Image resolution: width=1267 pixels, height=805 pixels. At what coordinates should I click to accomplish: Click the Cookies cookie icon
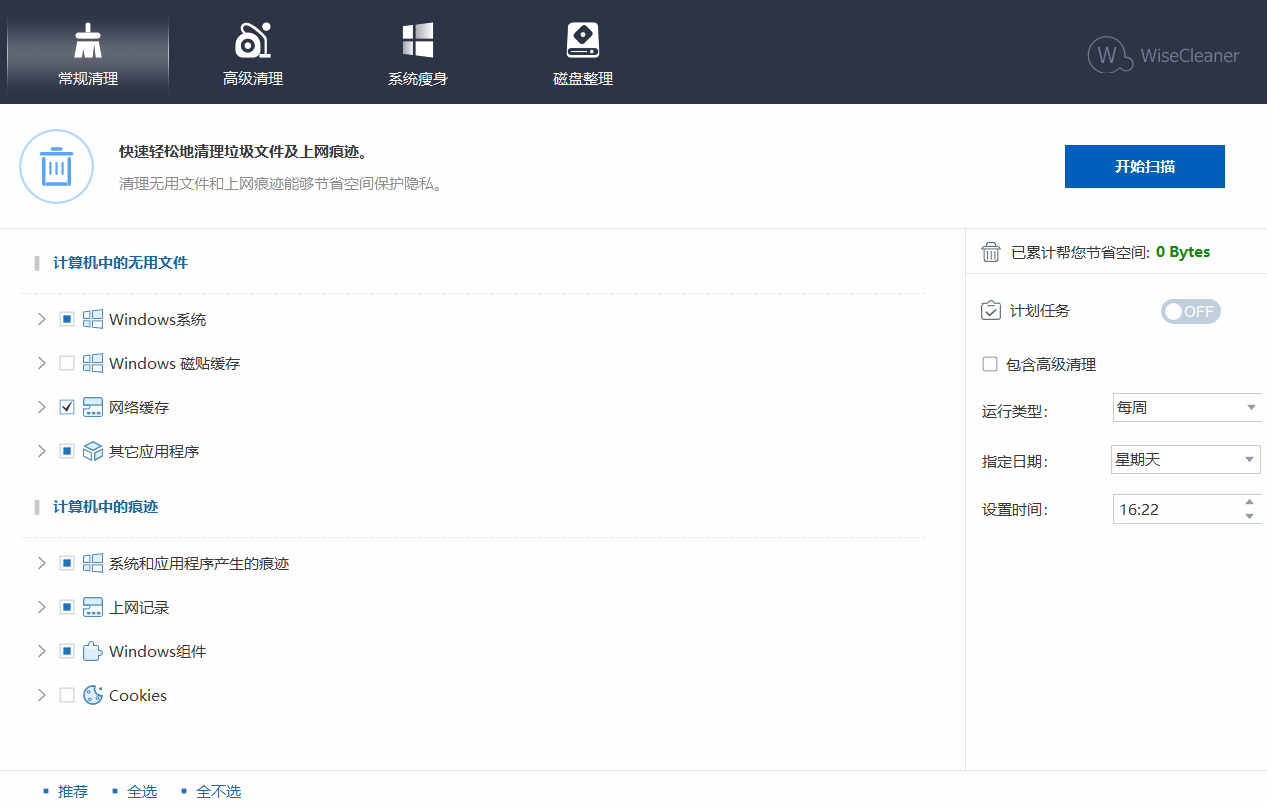coord(93,695)
